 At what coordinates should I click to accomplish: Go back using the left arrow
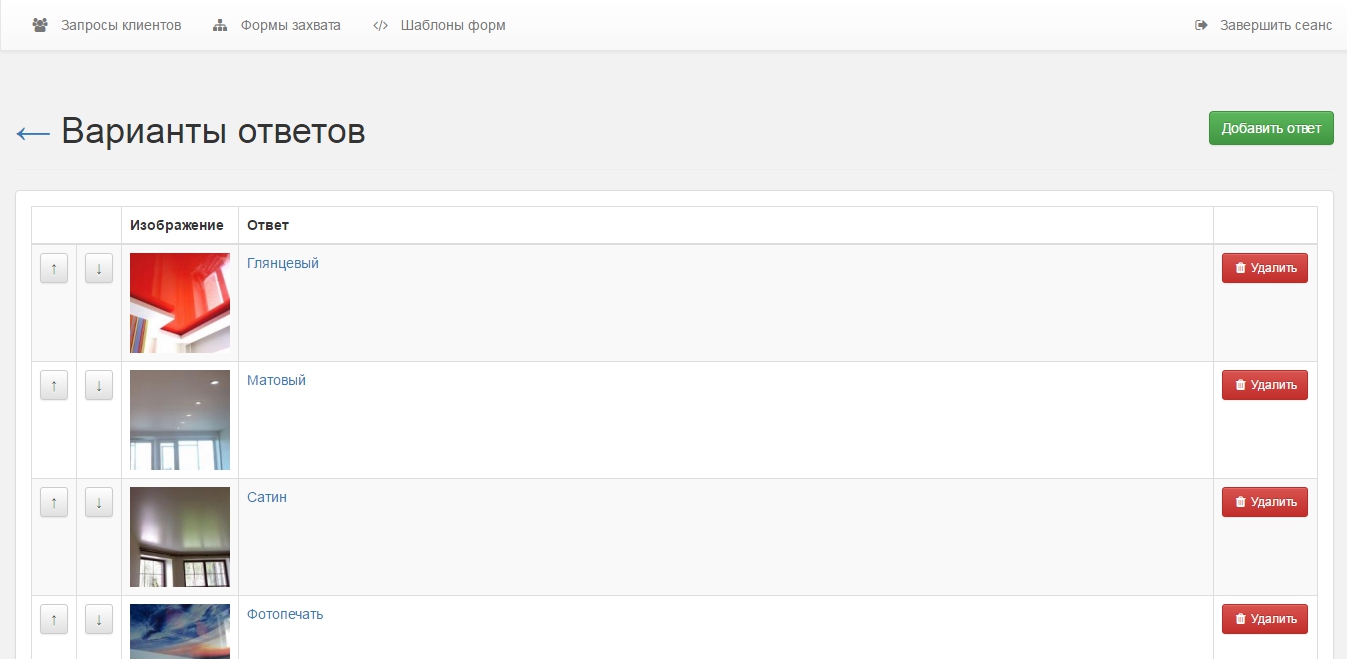coord(33,133)
